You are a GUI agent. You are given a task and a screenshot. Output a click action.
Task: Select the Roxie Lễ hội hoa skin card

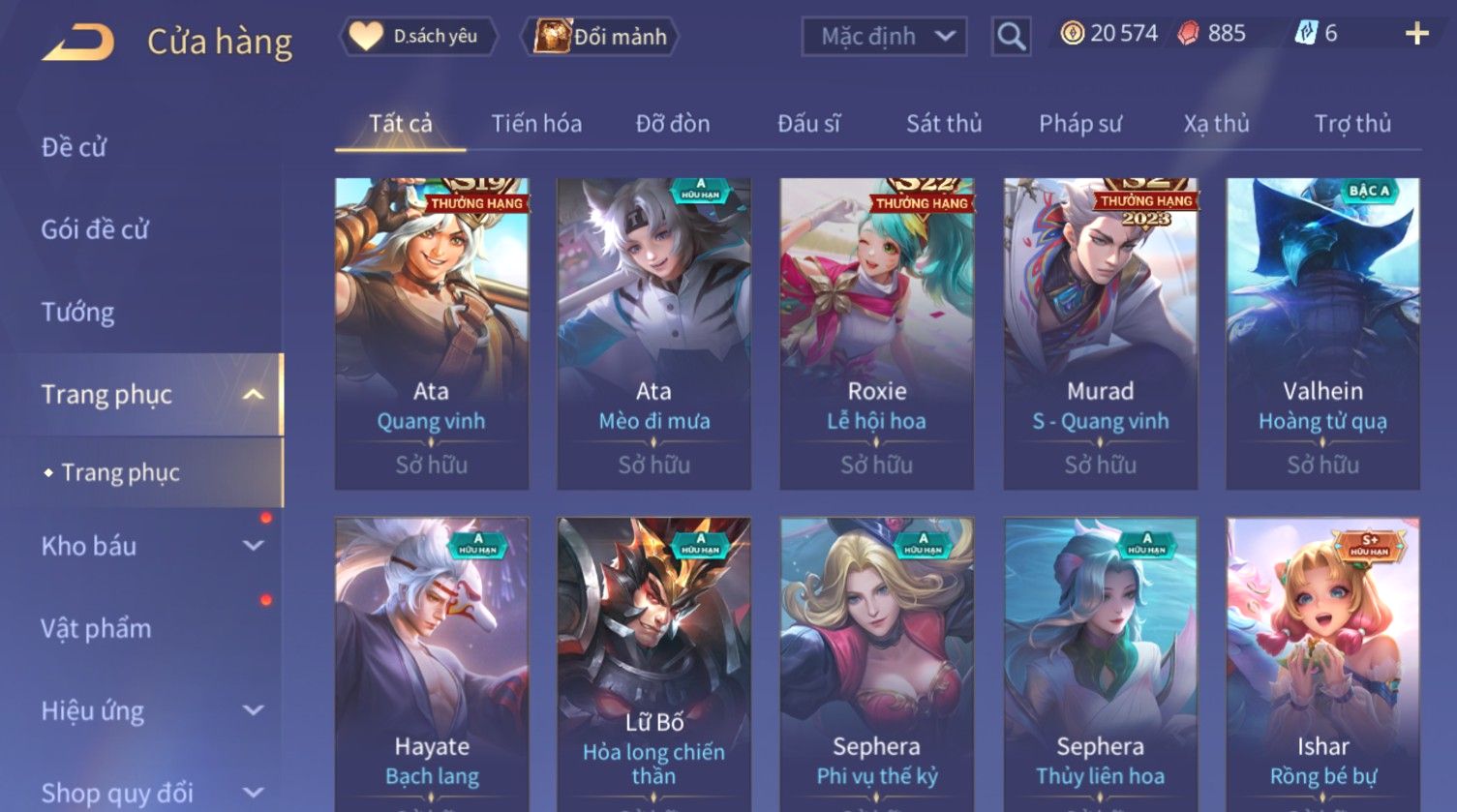pyautogui.click(x=877, y=334)
